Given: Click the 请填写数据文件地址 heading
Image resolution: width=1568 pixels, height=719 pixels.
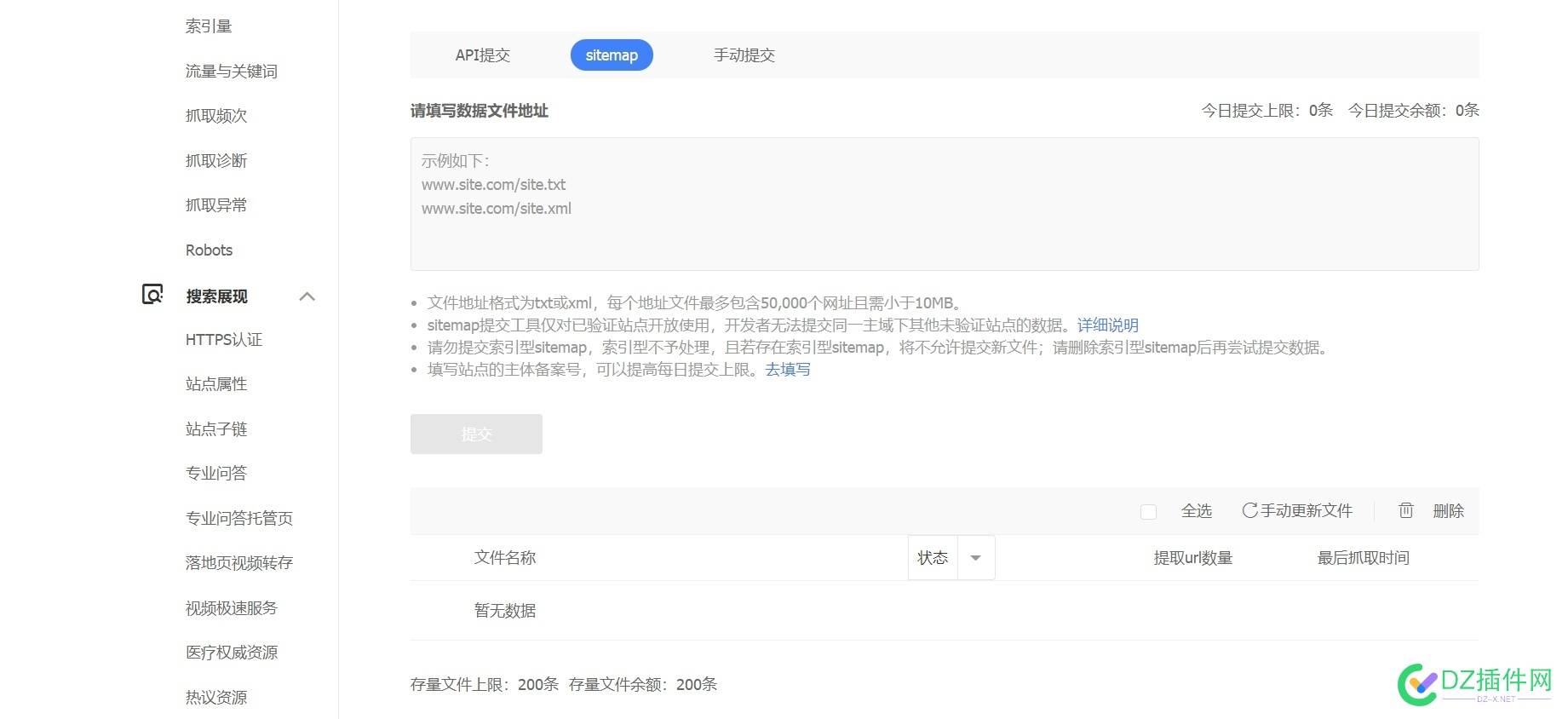Looking at the screenshot, I should click(480, 111).
